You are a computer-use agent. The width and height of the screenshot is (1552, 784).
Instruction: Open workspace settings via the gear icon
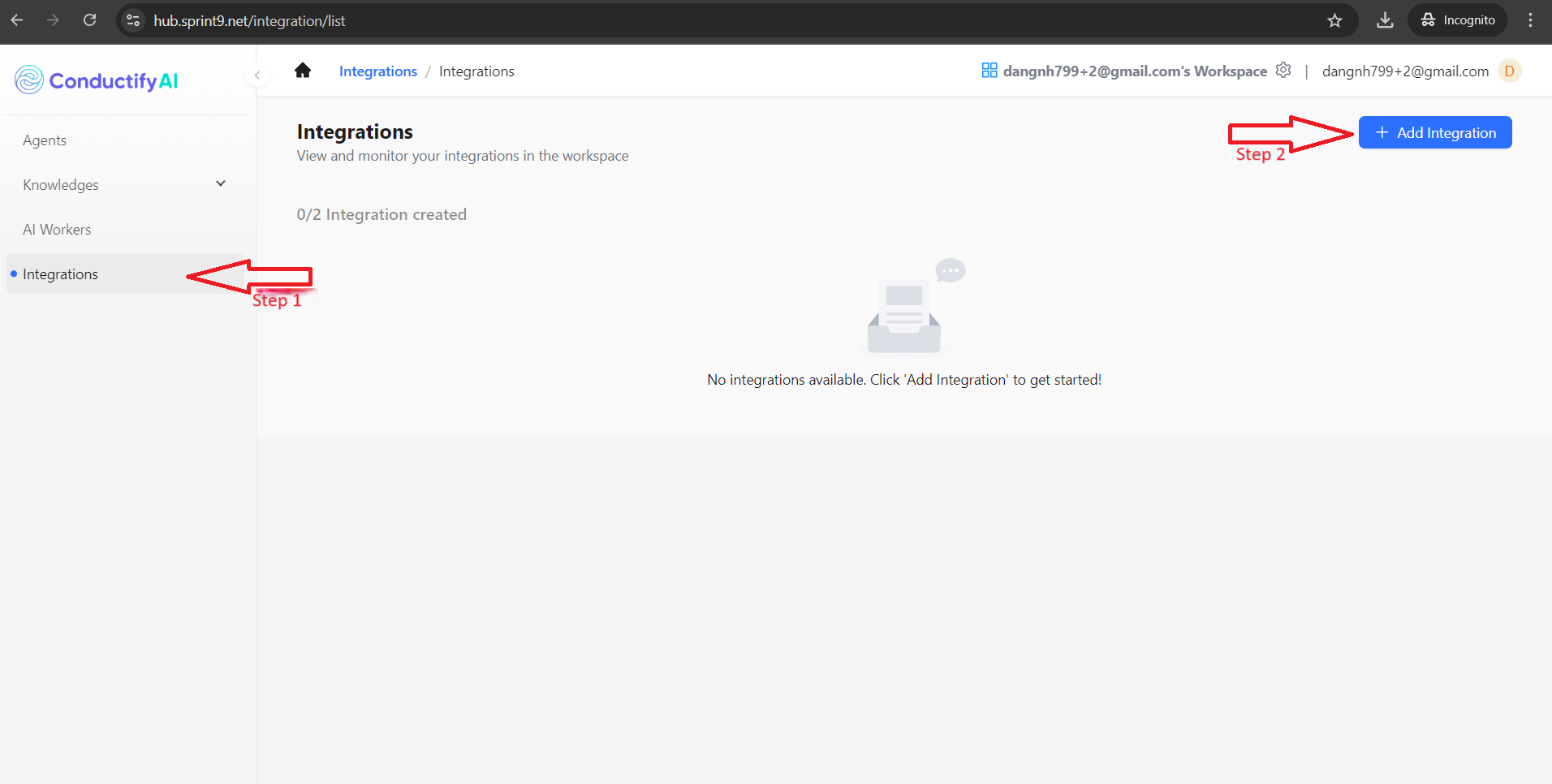(x=1283, y=71)
